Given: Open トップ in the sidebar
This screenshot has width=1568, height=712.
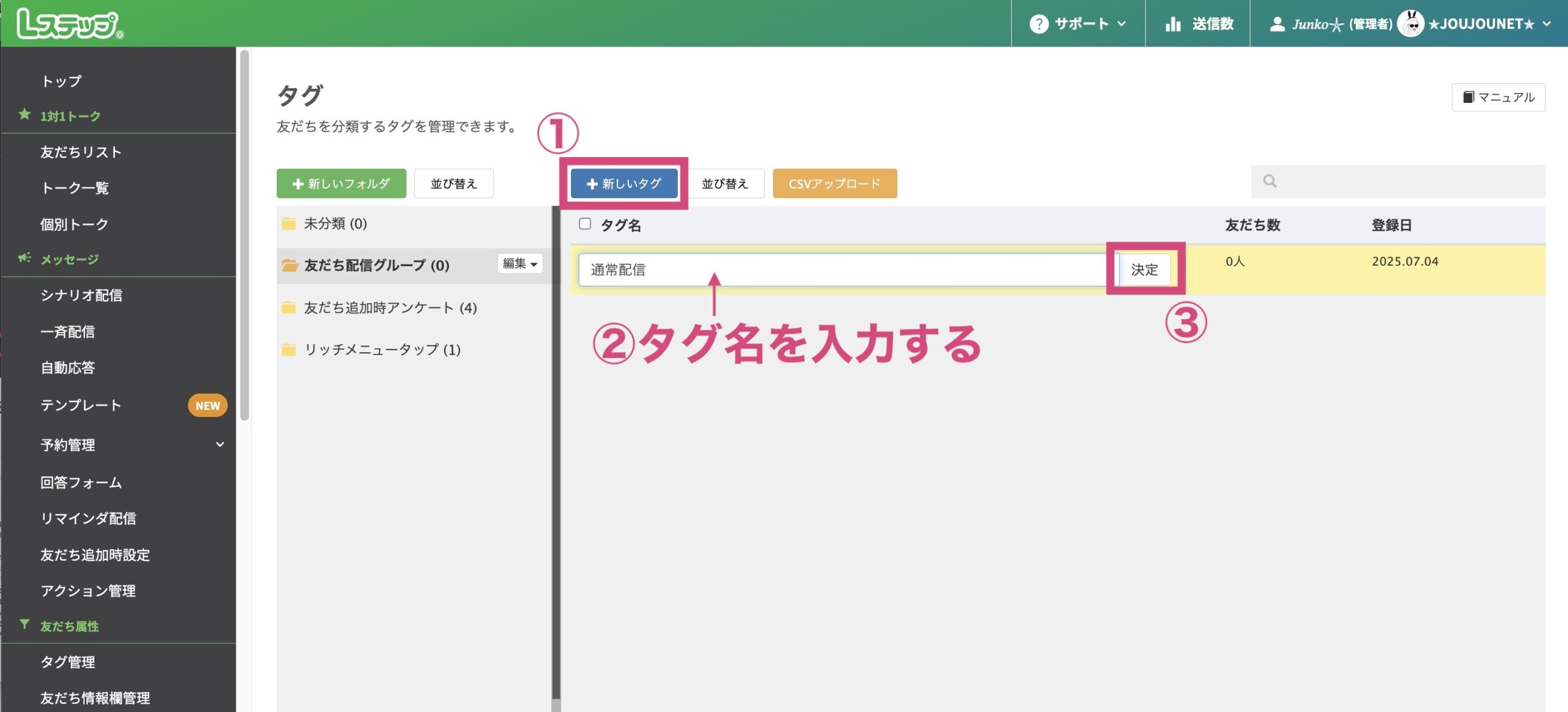Looking at the screenshot, I should coord(61,81).
